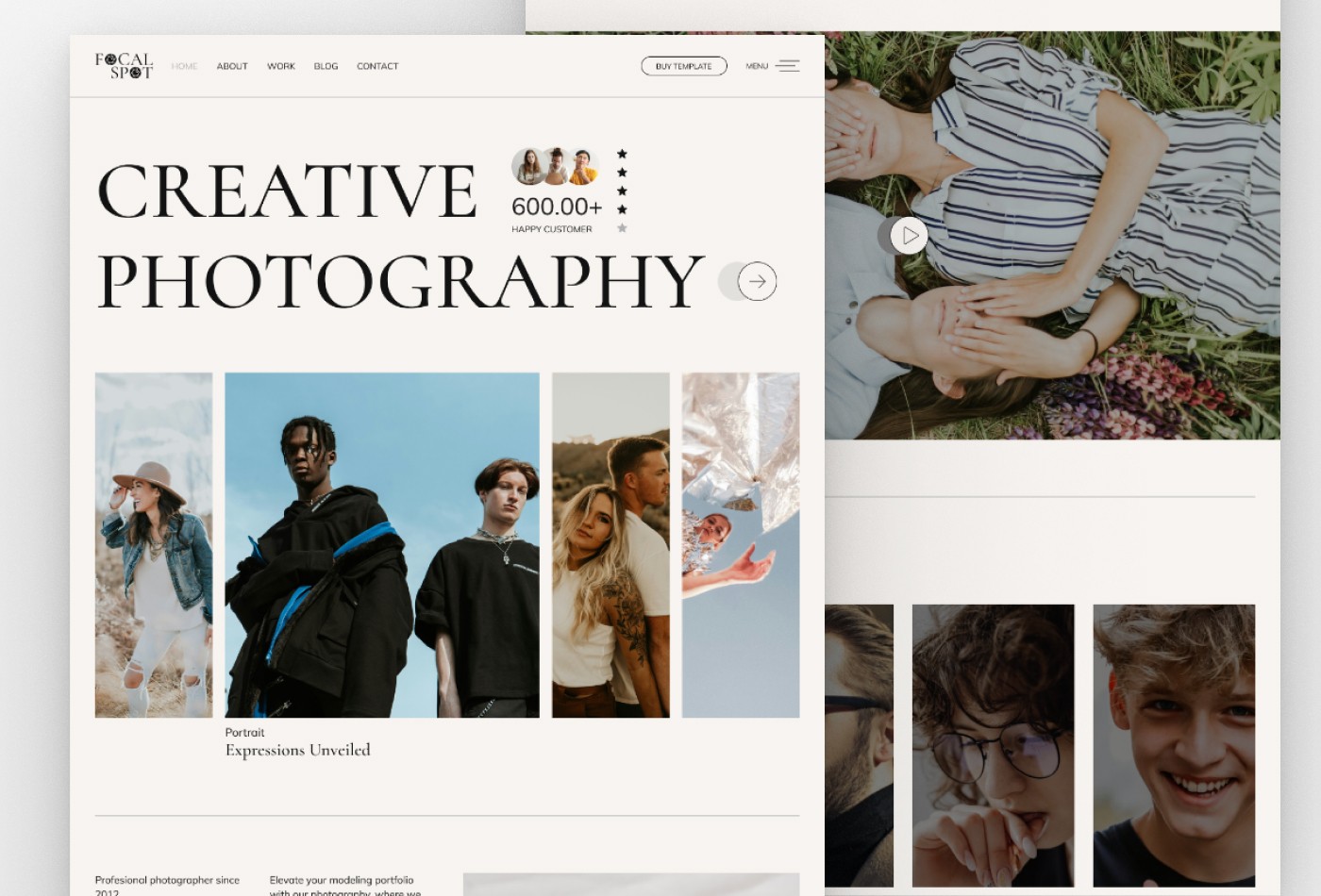Image resolution: width=1321 pixels, height=896 pixels.
Task: Select the two-models sky background thumbnail
Action: 381,545
